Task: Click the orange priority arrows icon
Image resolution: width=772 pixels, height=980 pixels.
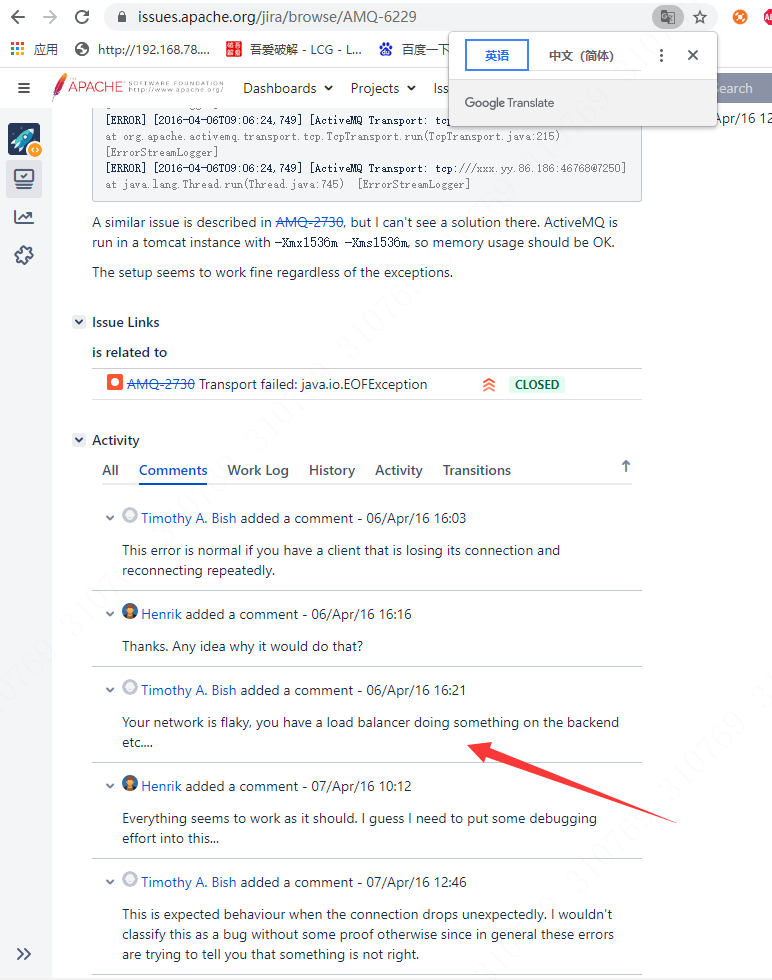Action: [x=489, y=384]
